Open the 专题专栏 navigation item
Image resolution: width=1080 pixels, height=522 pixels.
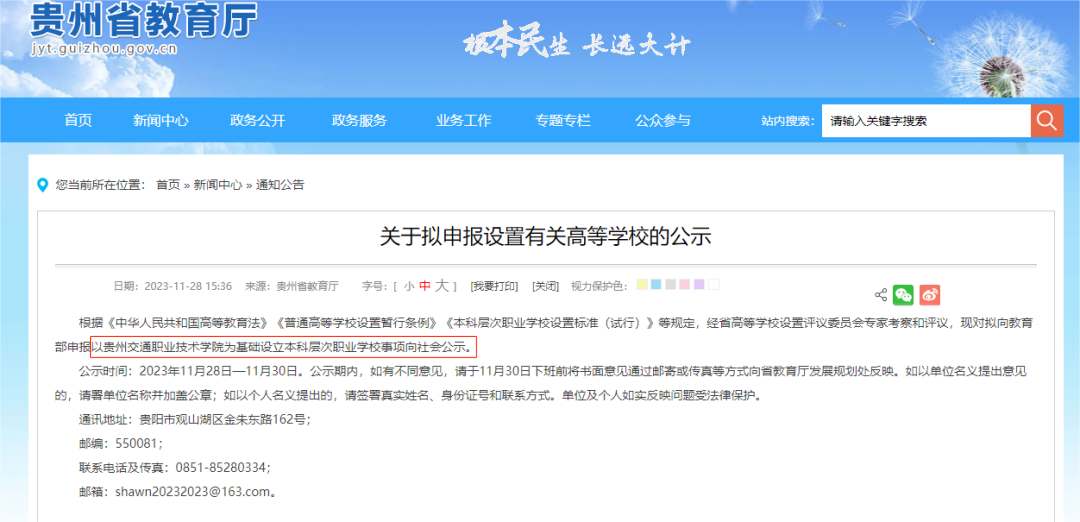[563, 121]
